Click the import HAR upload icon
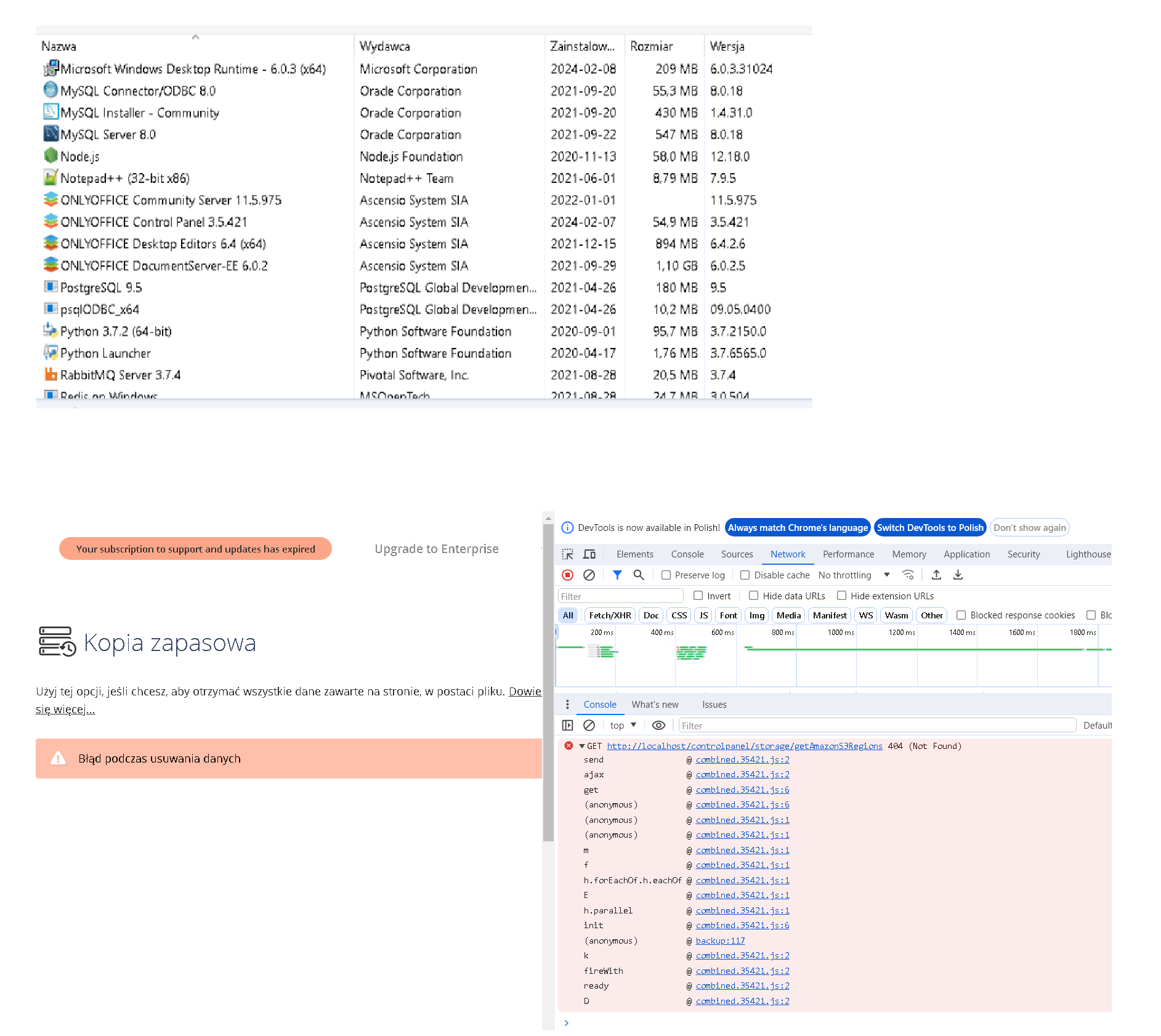The image size is (1161, 1036). tap(936, 575)
